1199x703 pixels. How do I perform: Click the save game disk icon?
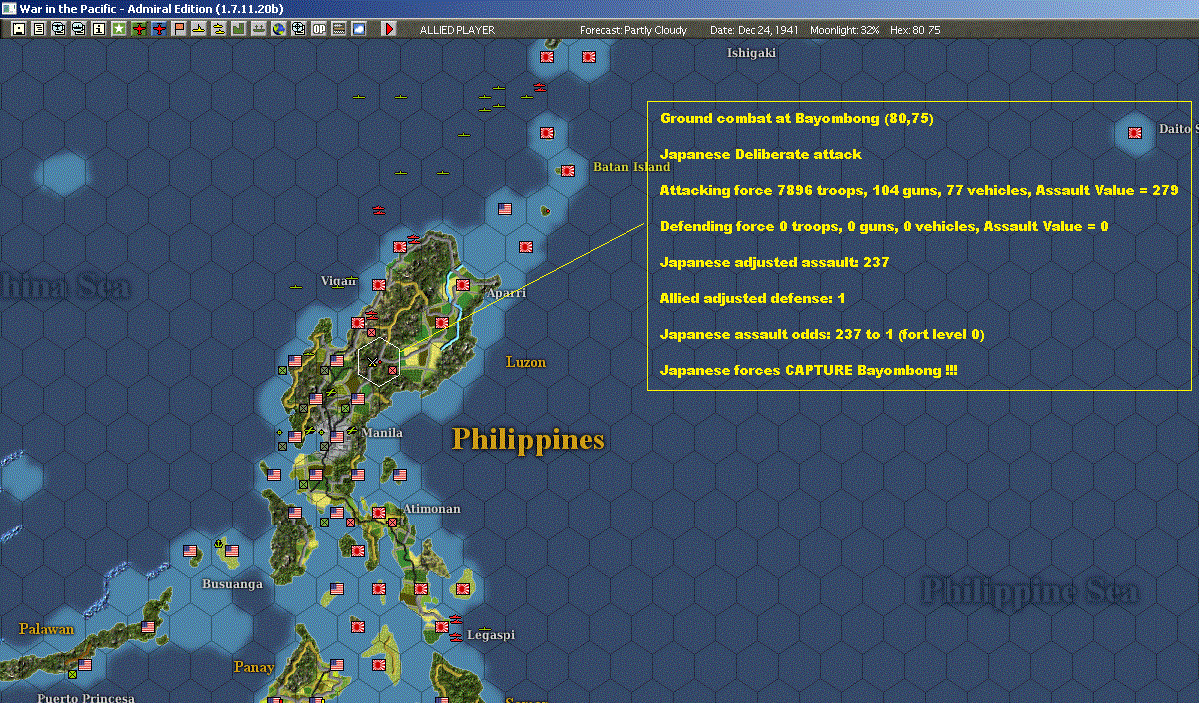(19, 28)
